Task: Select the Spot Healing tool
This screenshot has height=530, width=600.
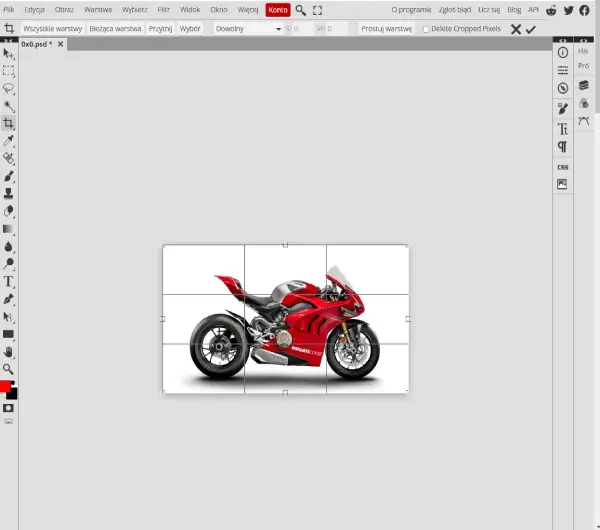Action: tap(8, 158)
